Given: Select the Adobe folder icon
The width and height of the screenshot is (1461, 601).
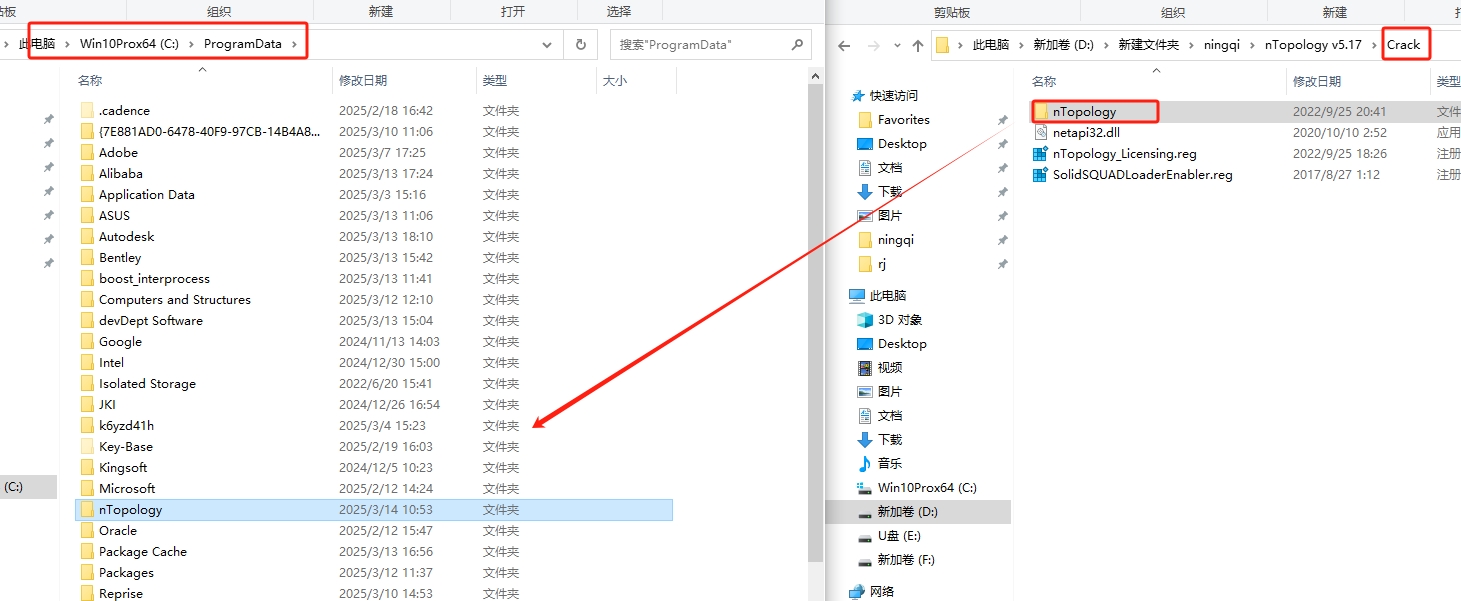Looking at the screenshot, I should click(x=87, y=152).
